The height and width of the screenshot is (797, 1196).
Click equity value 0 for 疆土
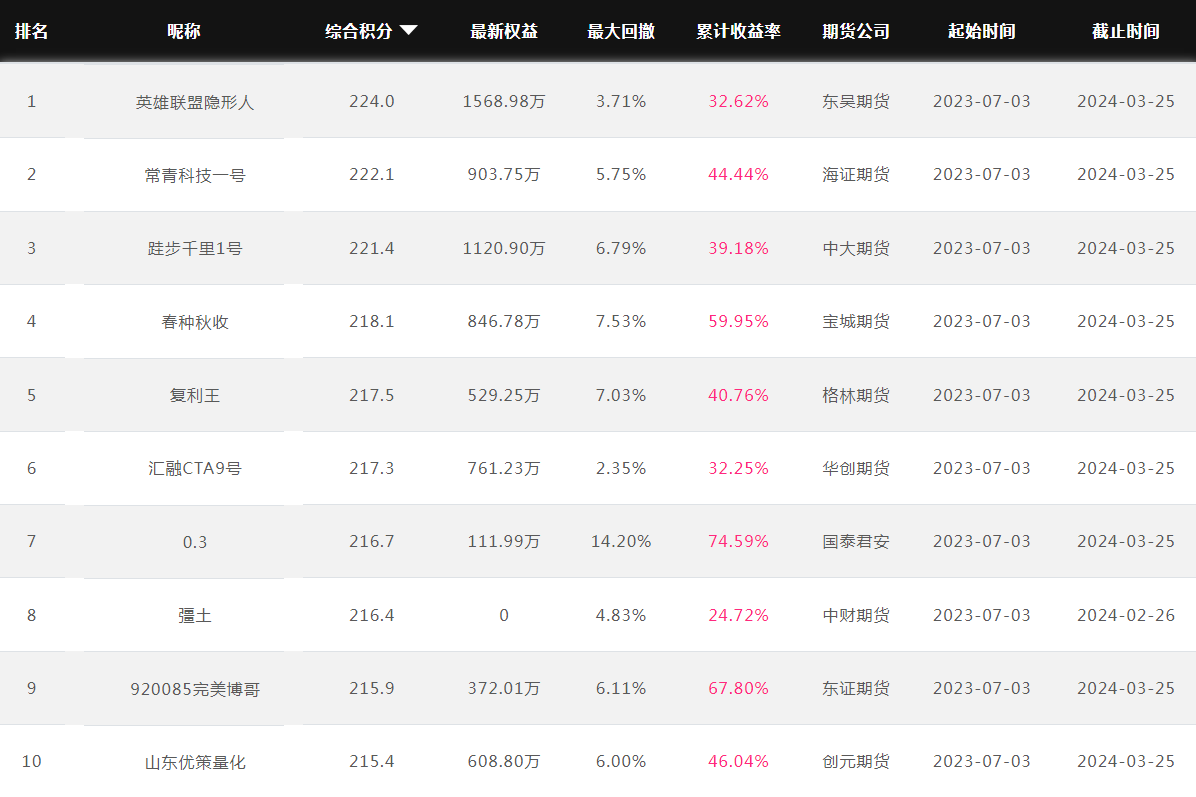(503, 615)
